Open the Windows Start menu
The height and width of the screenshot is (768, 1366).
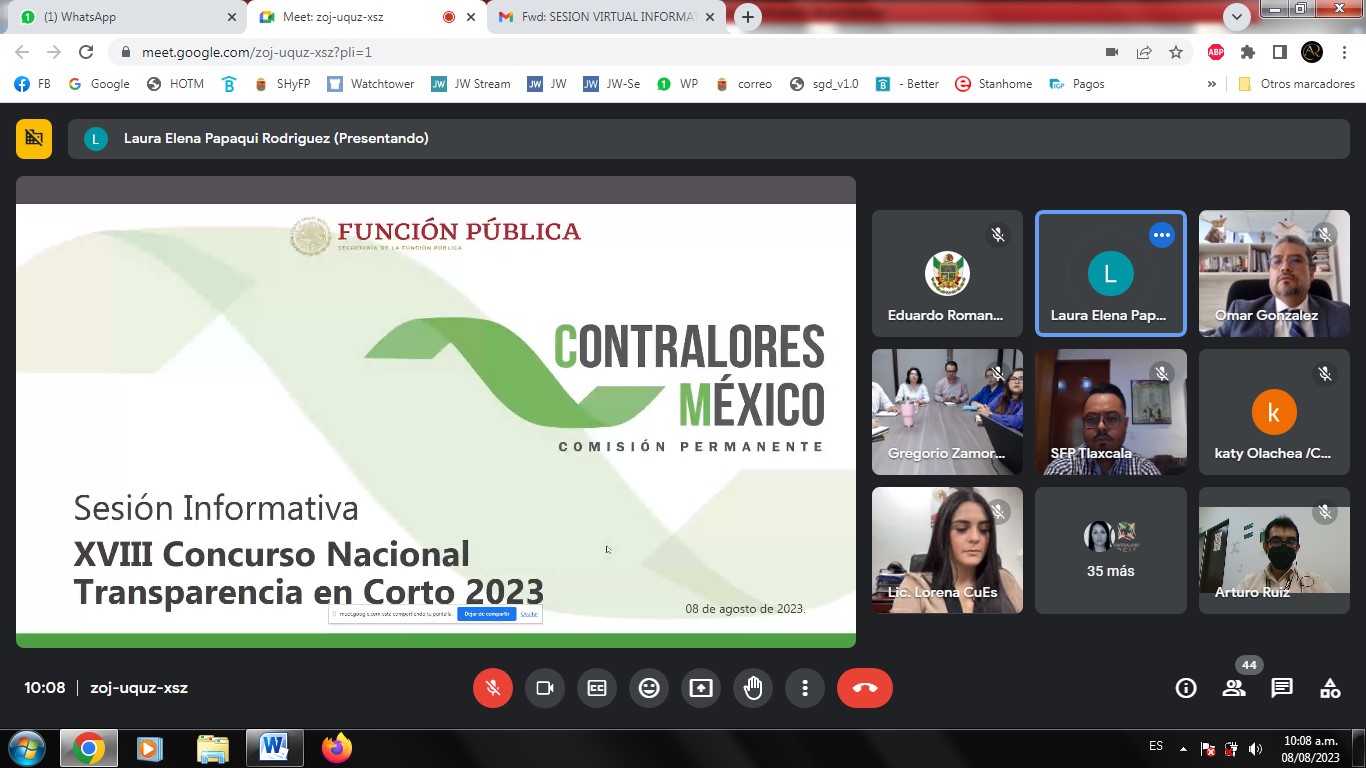tap(27, 748)
